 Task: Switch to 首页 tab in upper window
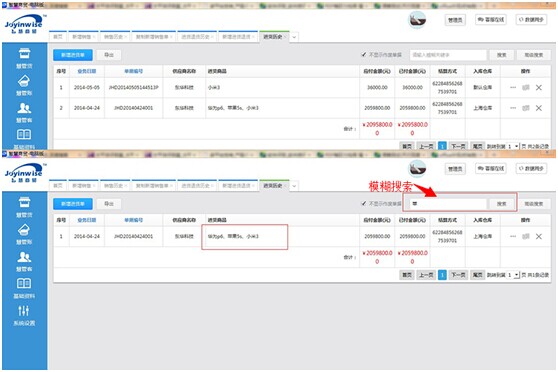(x=58, y=36)
